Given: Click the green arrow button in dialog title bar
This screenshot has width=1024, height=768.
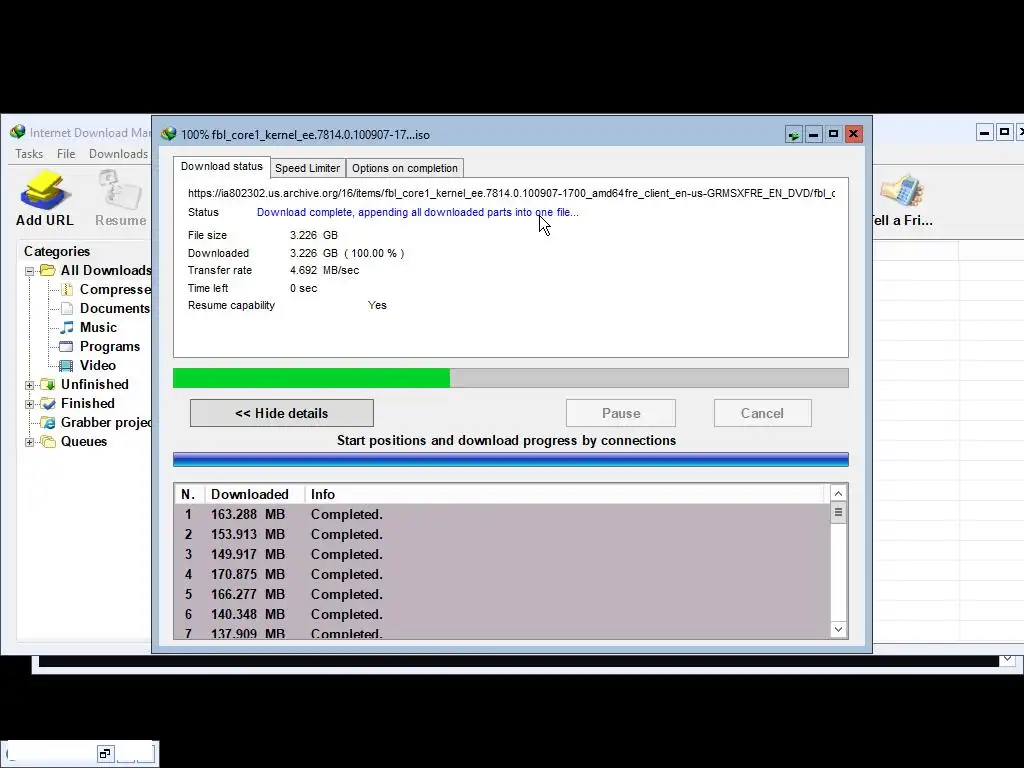Looking at the screenshot, I should tap(793, 135).
